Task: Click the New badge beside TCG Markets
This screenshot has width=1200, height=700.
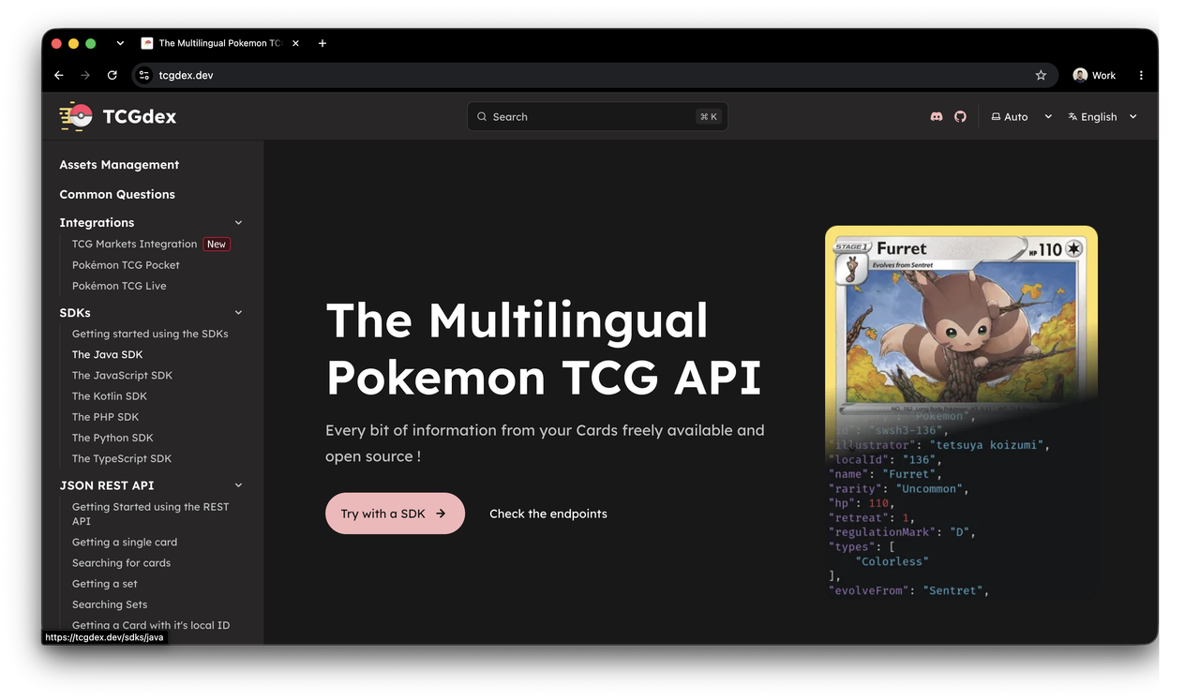Action: click(x=216, y=244)
